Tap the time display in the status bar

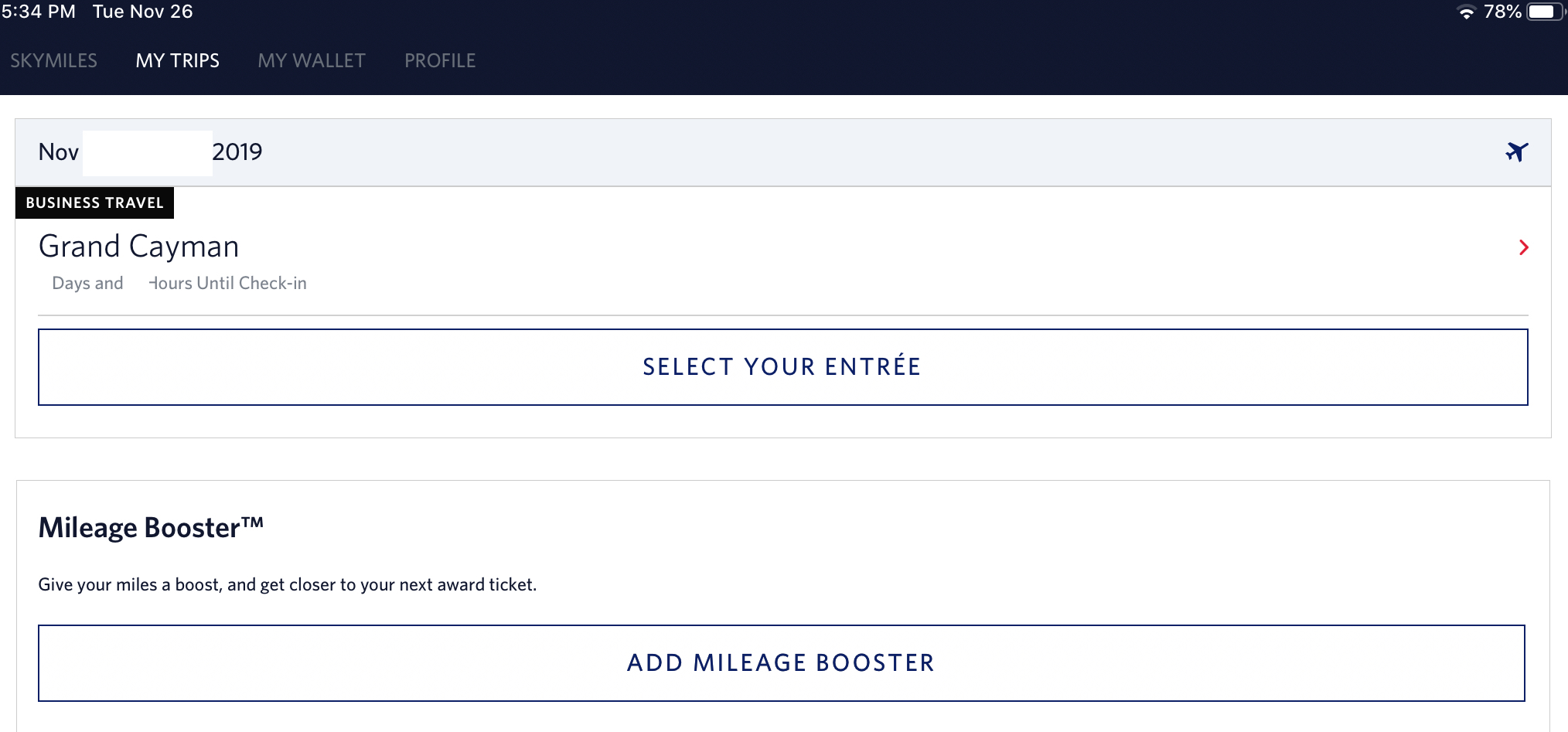38,12
